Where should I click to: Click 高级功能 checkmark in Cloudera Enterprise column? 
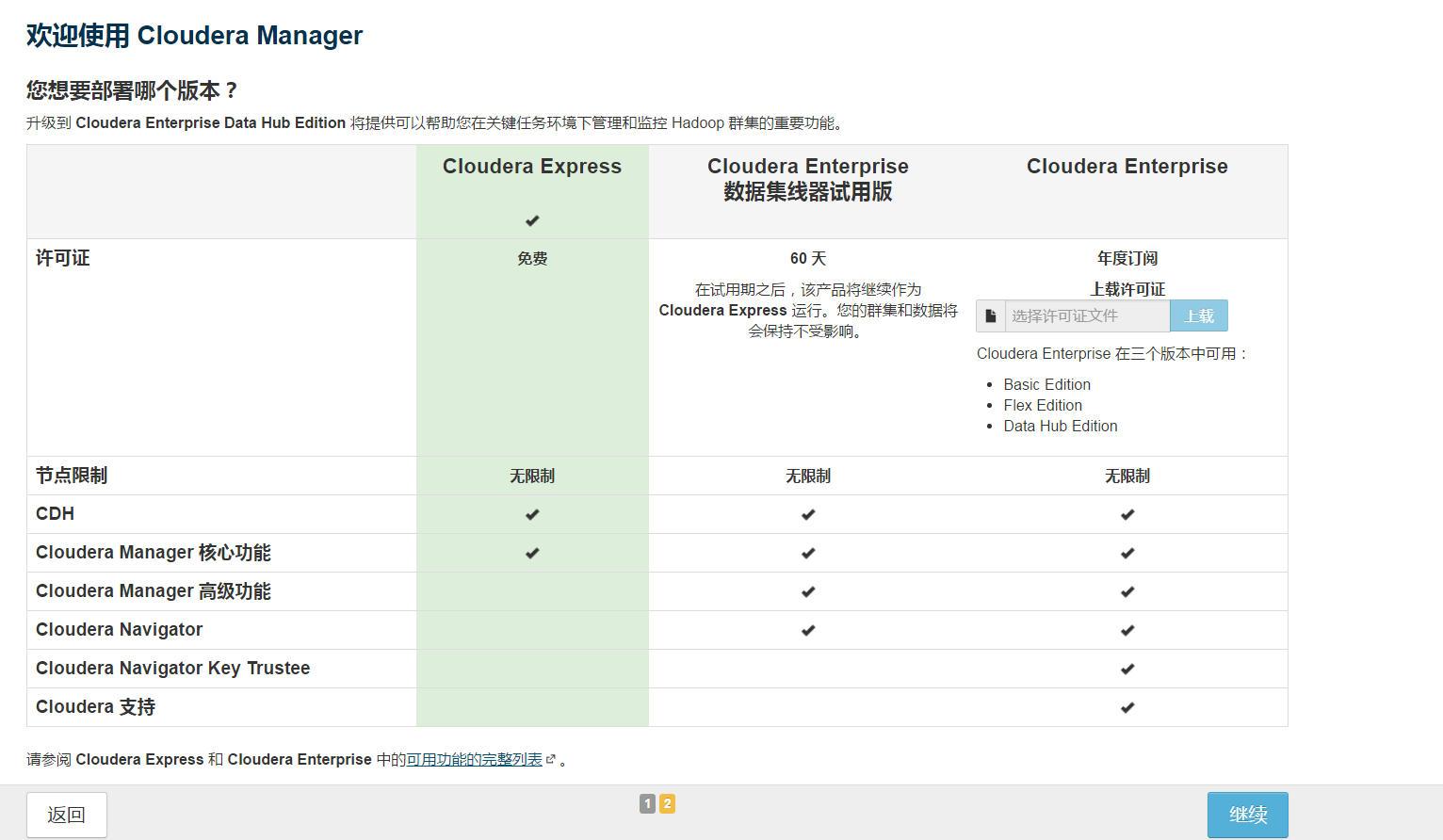tap(1127, 591)
